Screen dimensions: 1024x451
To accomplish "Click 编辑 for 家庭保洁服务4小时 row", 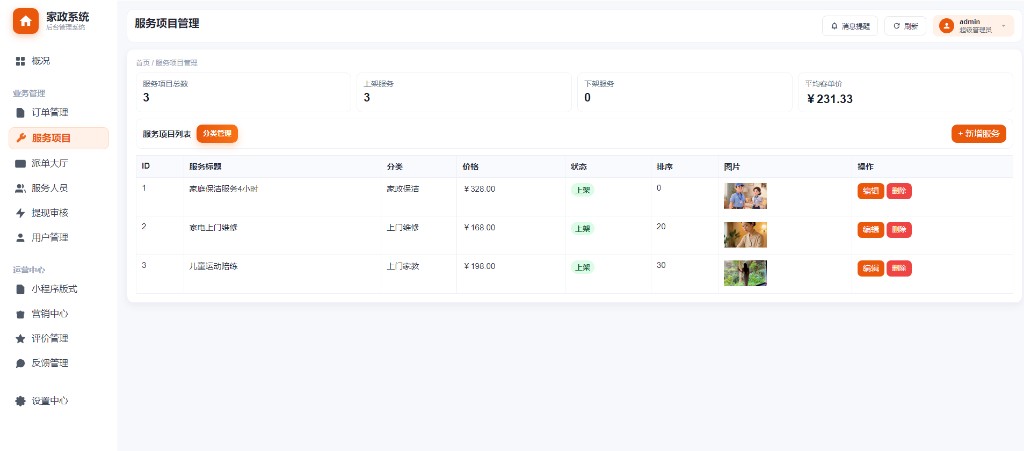I will 871,191.
